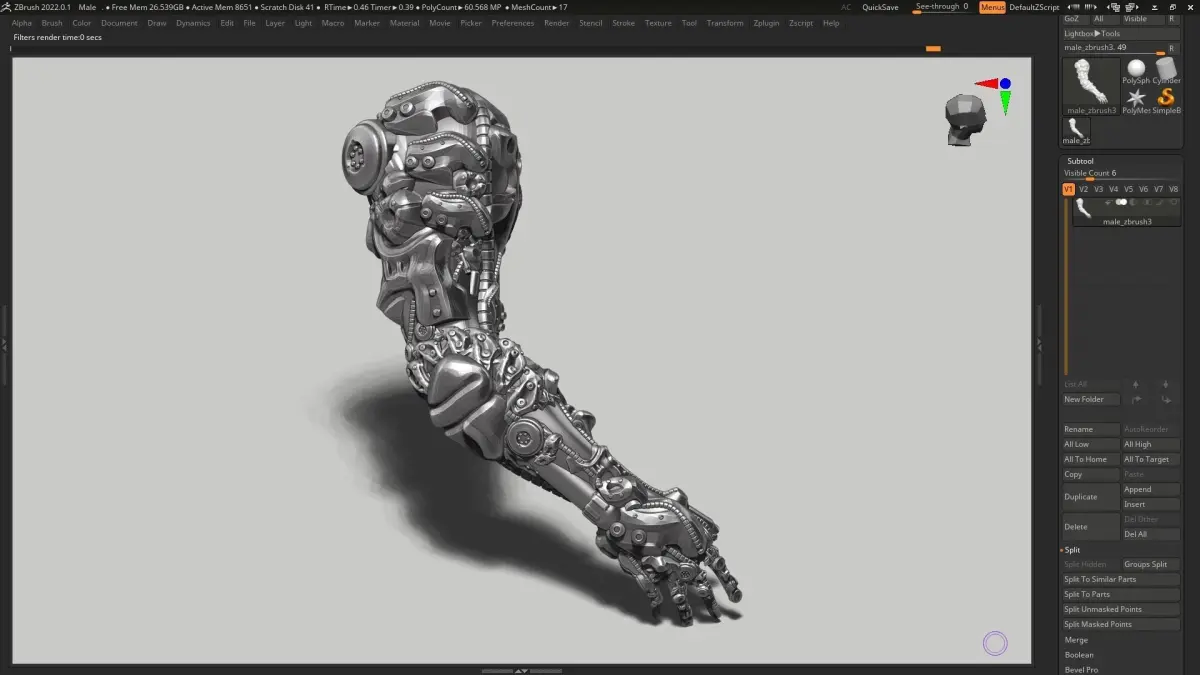Open the Brush menu
Screen dimensions: 1200x675
pyautogui.click(x=52, y=23)
